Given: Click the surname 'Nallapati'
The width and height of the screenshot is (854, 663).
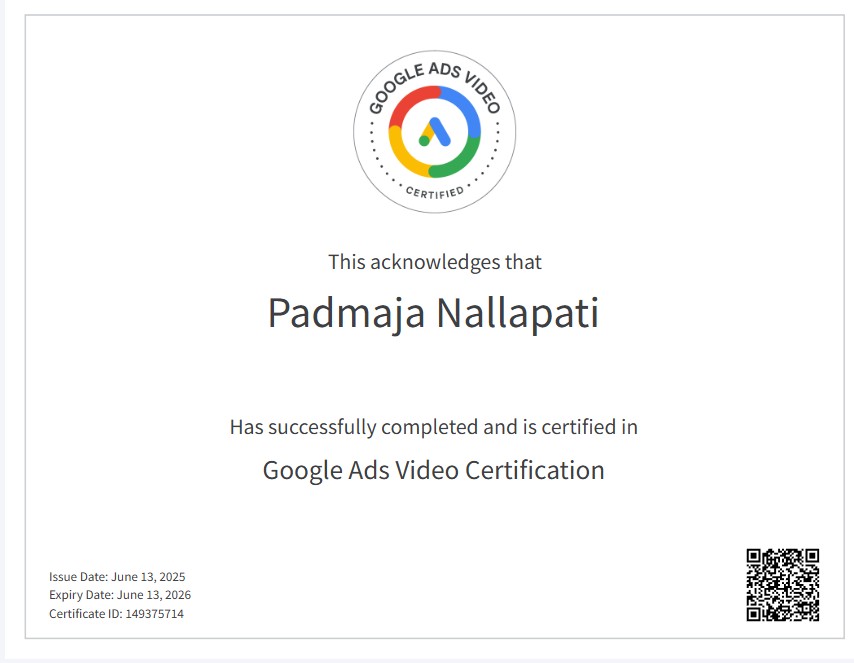Looking at the screenshot, I should 517,313.
